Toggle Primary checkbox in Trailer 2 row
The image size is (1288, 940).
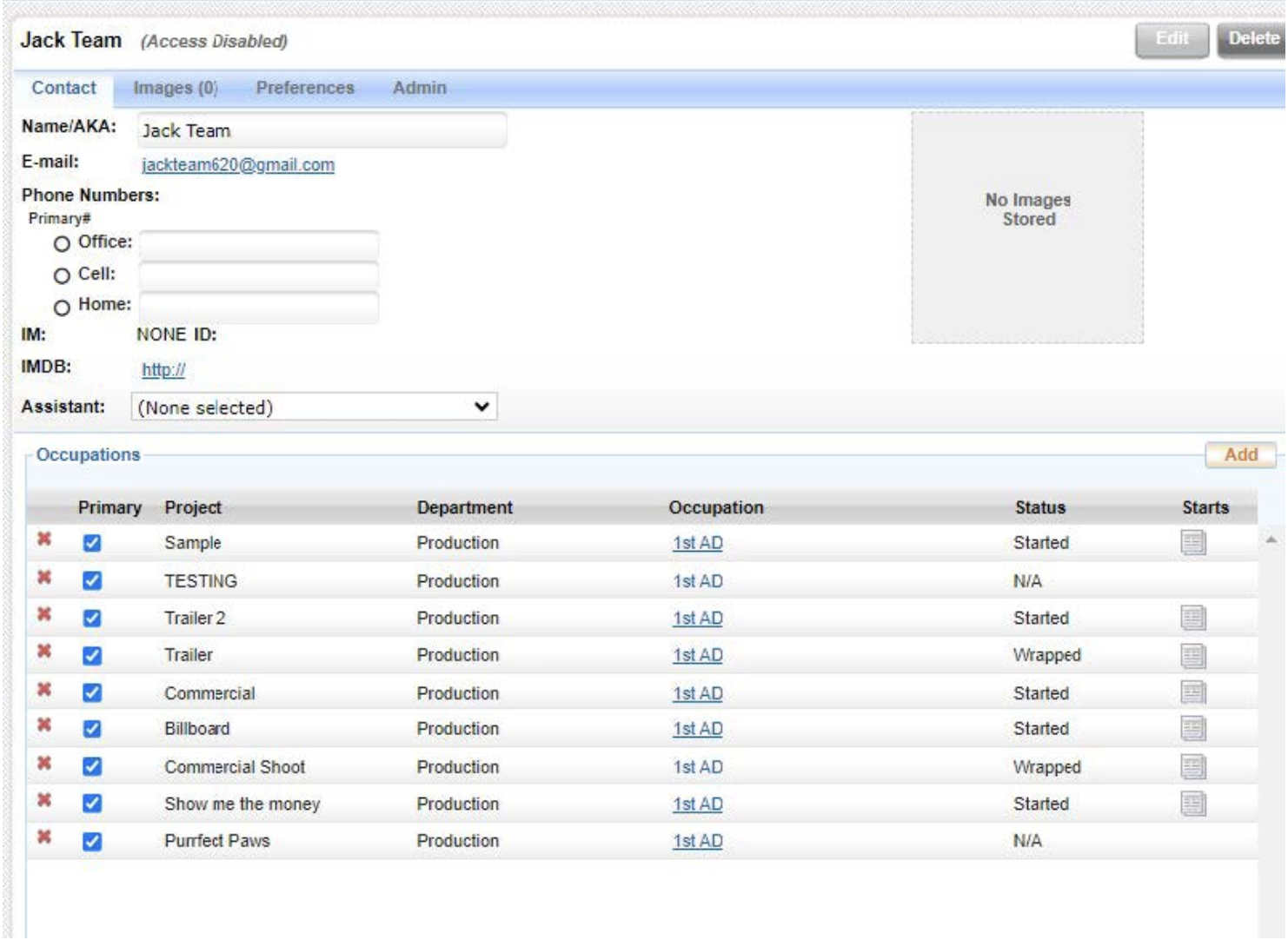[x=92, y=618]
